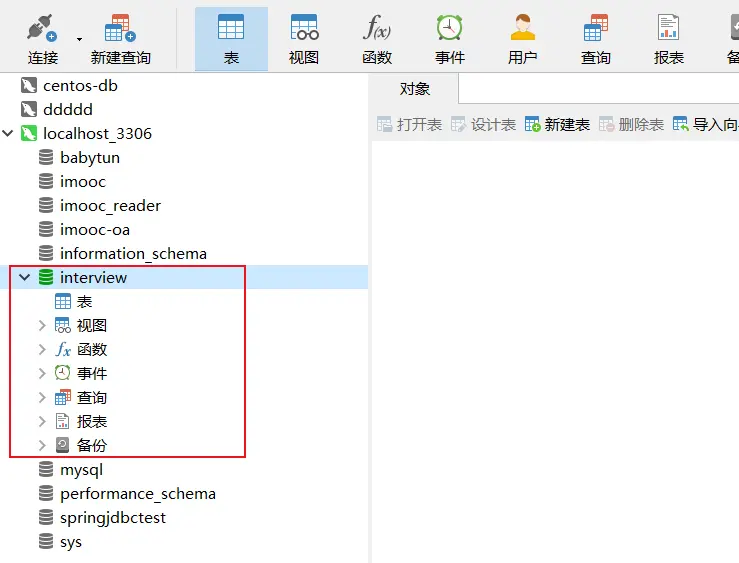Screen dimensions: 739x563
Task: Click the green interview database icon
Action: click(46, 277)
